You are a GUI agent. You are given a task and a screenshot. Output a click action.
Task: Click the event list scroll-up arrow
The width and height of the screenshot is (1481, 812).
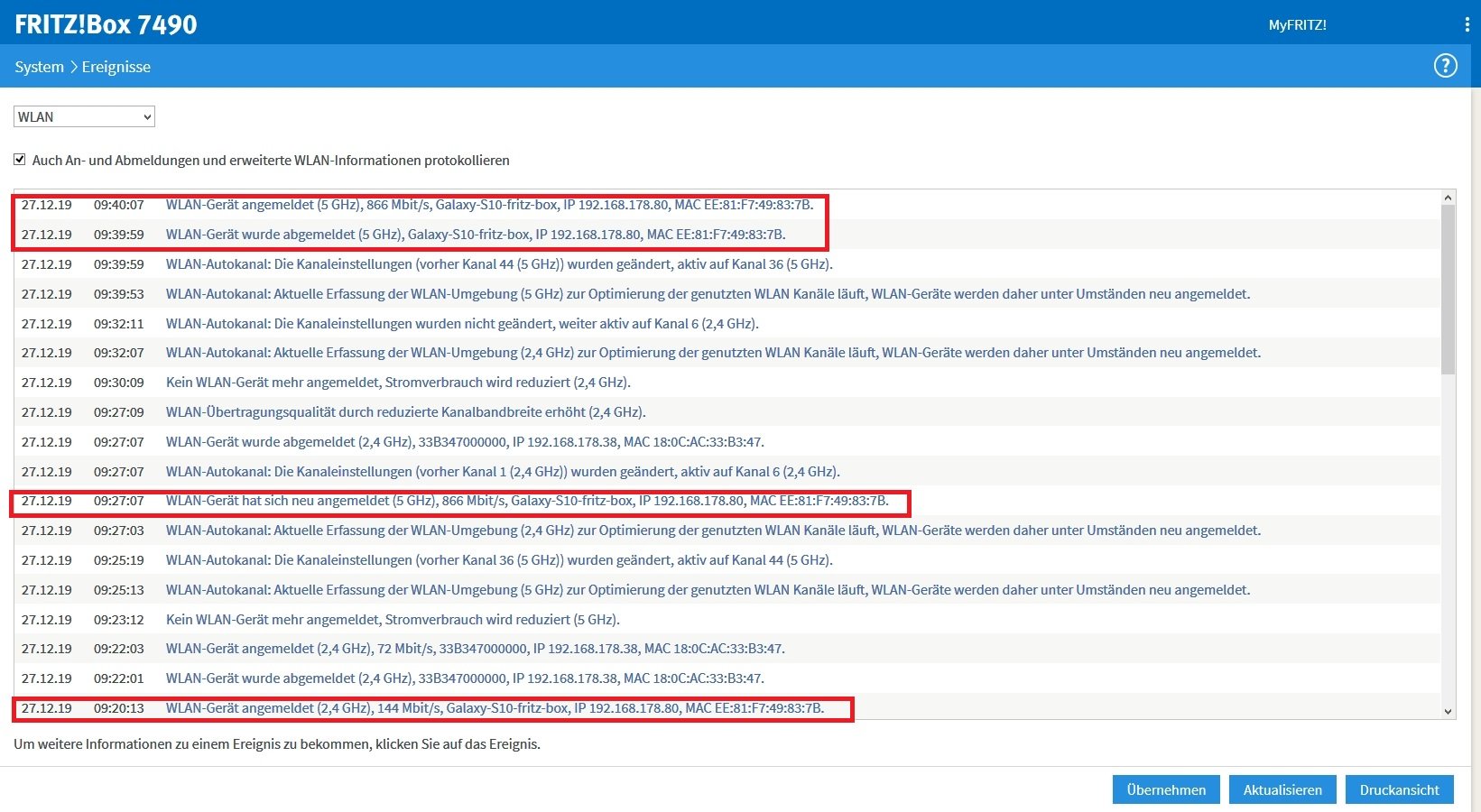coord(1449,198)
